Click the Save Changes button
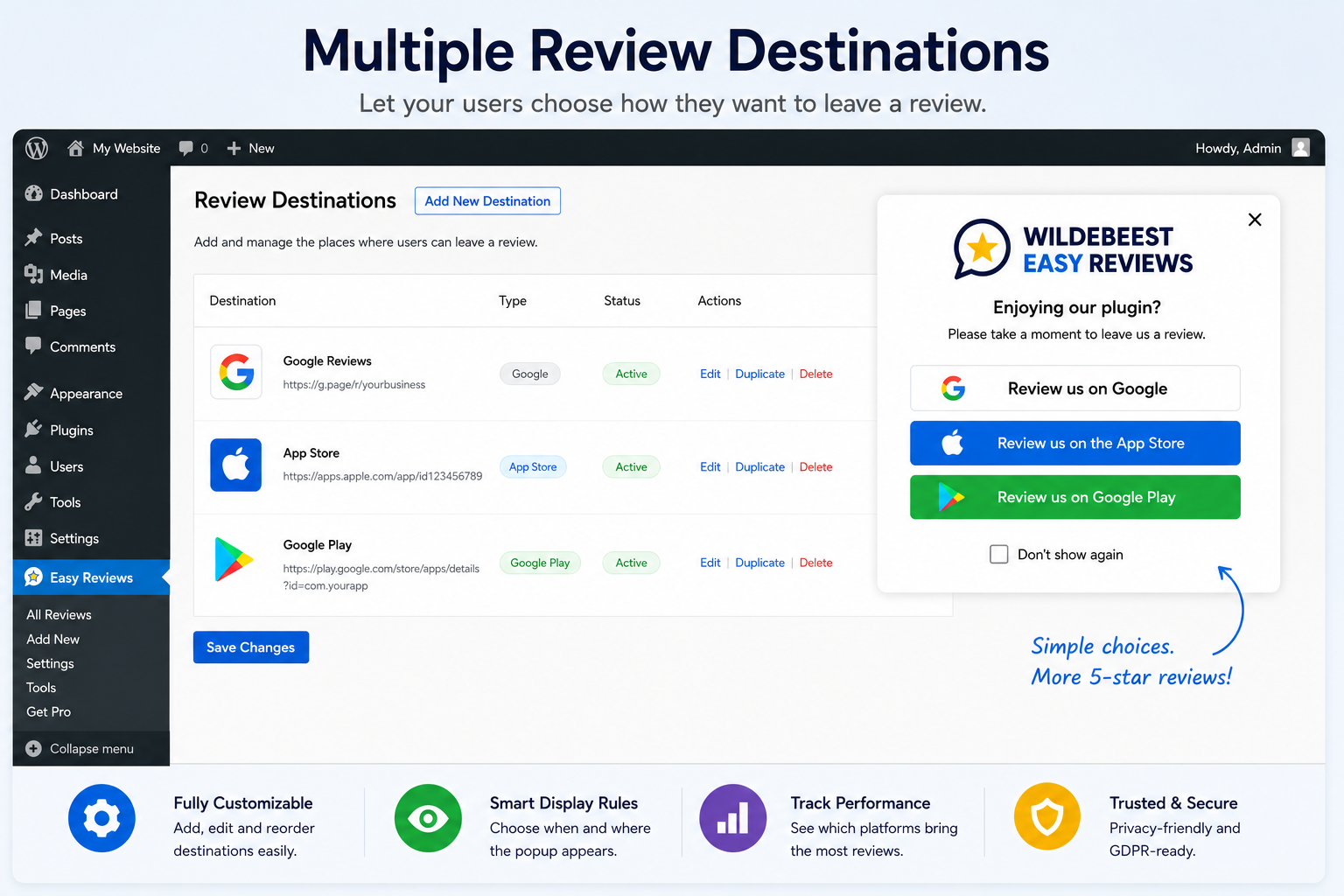The height and width of the screenshot is (896, 1344). pos(251,647)
